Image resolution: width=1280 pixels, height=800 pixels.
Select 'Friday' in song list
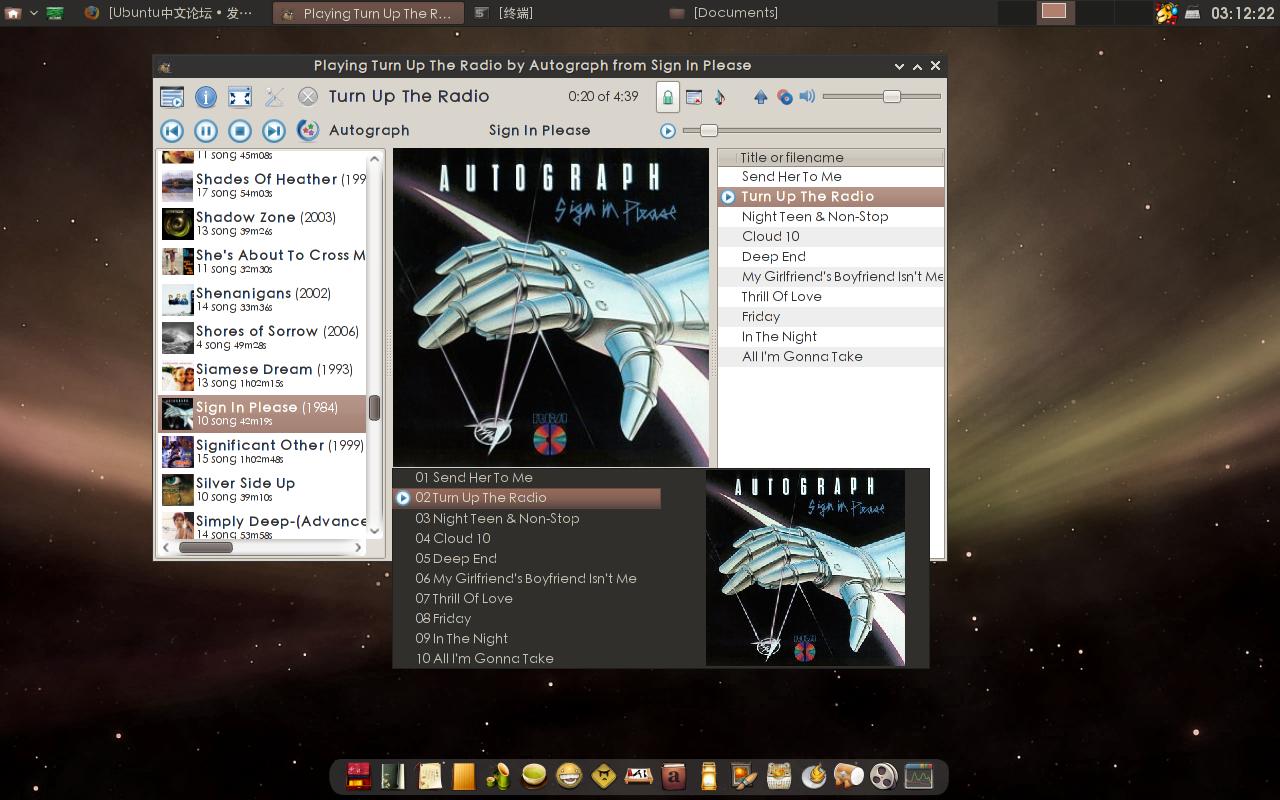tap(831, 317)
